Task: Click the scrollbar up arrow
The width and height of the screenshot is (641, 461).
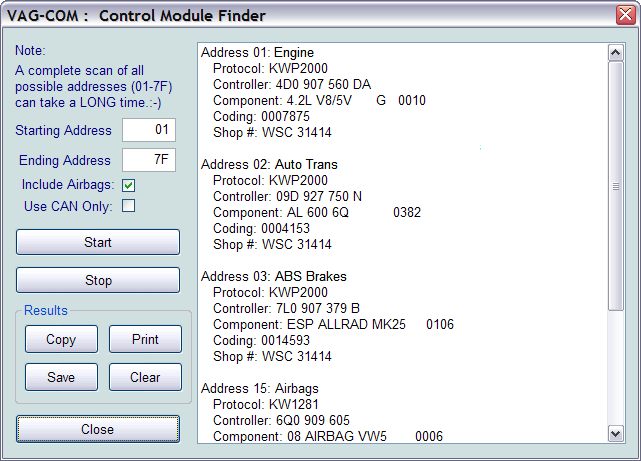Action: point(616,53)
